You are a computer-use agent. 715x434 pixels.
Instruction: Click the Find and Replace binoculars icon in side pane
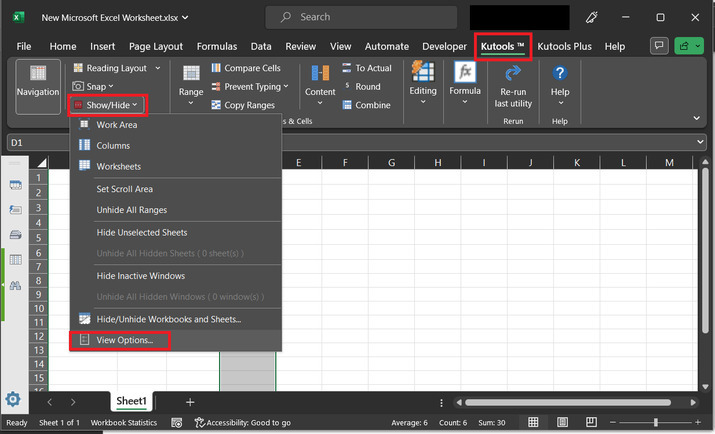(x=15, y=286)
